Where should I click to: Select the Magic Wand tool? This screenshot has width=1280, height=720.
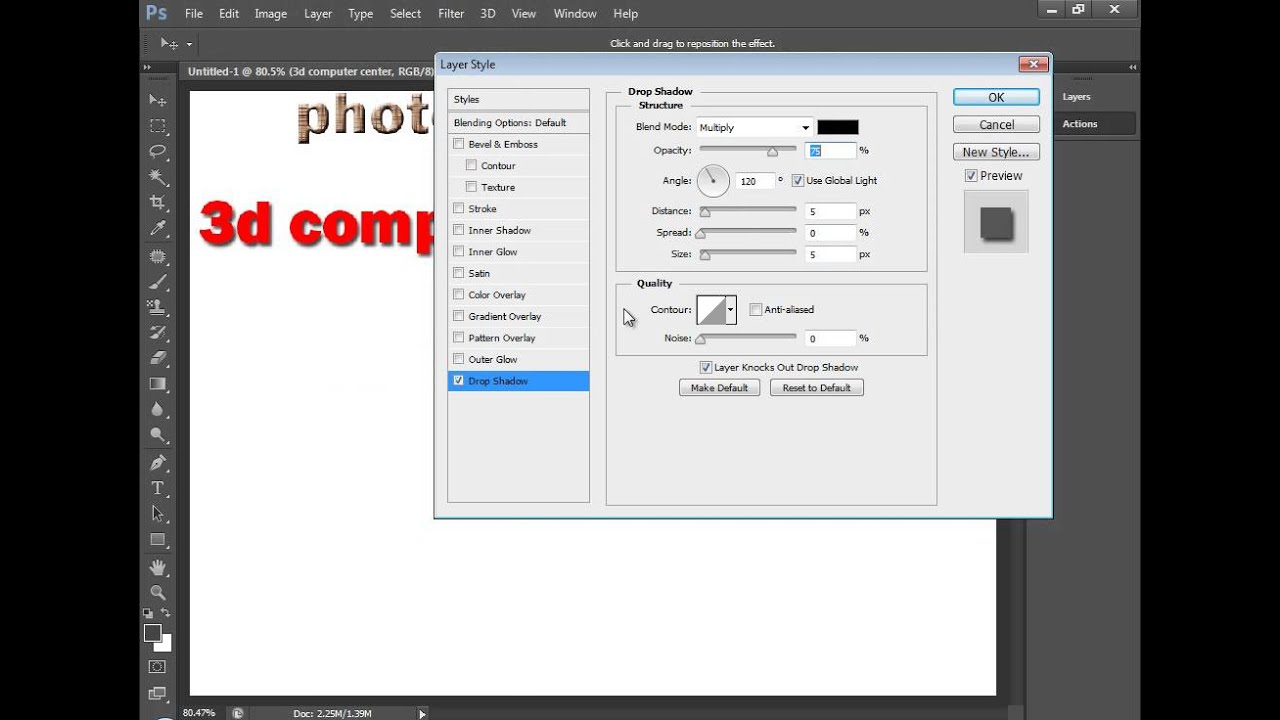(x=158, y=177)
